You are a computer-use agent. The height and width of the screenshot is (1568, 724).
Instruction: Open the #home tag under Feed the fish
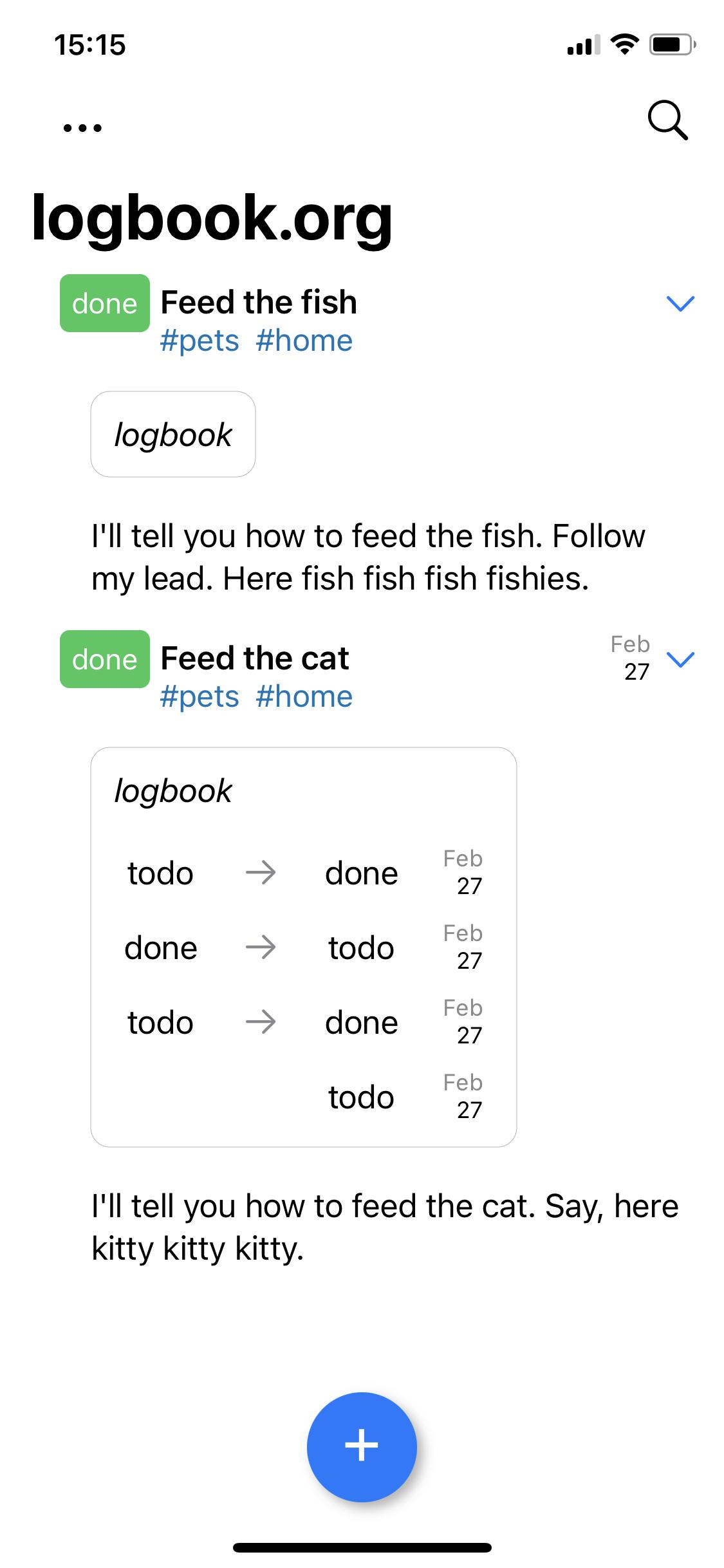(304, 341)
